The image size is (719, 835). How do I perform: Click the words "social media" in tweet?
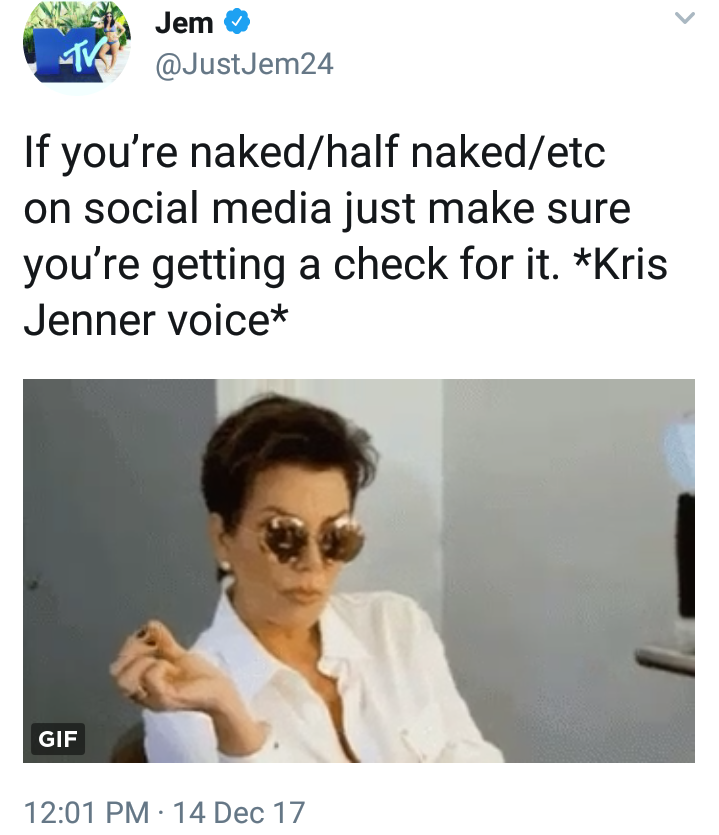point(208,208)
